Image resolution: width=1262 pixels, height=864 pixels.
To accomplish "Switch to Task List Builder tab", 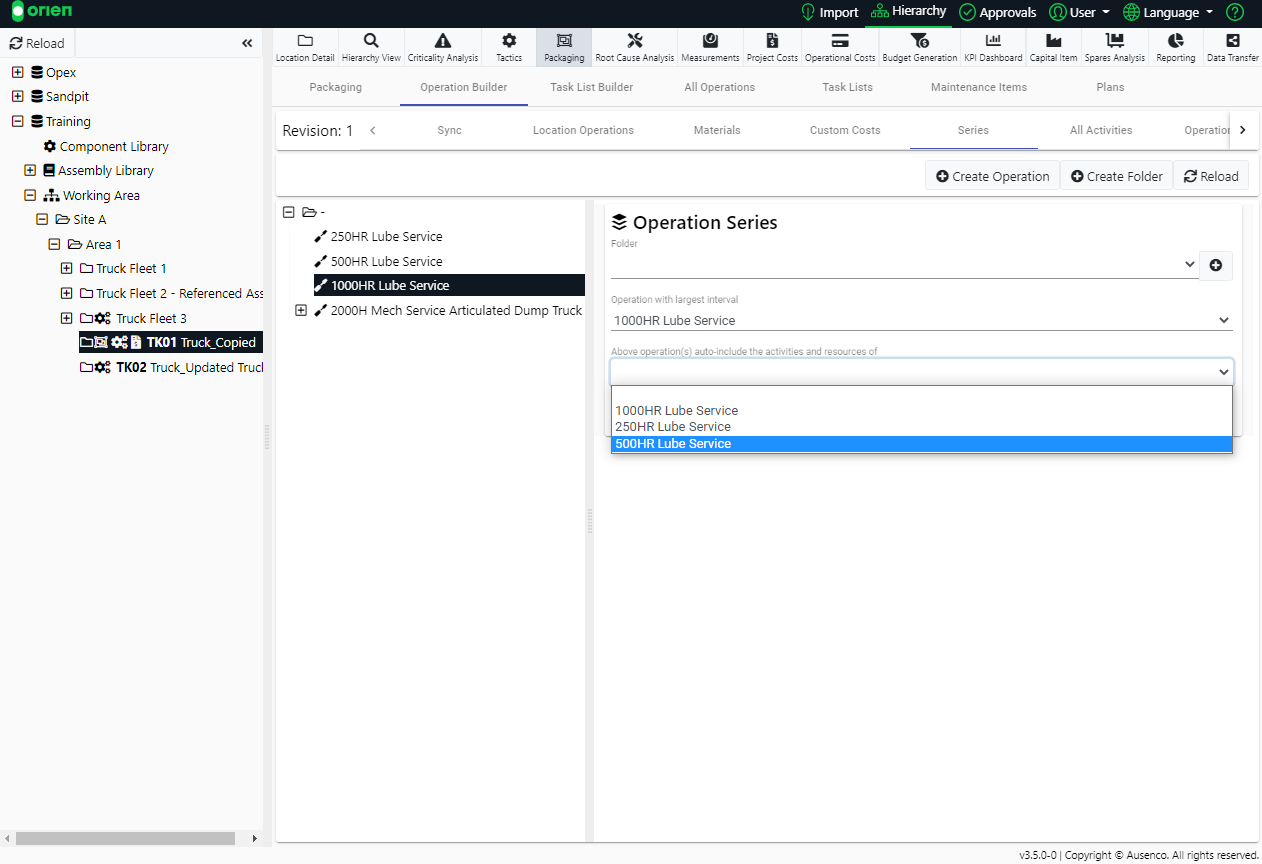I will [592, 87].
